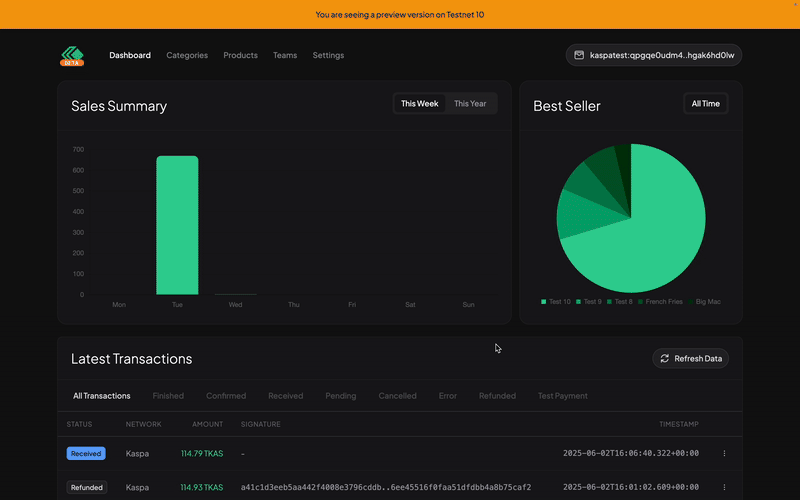Toggle the French Fries legend entry

(x=663, y=301)
